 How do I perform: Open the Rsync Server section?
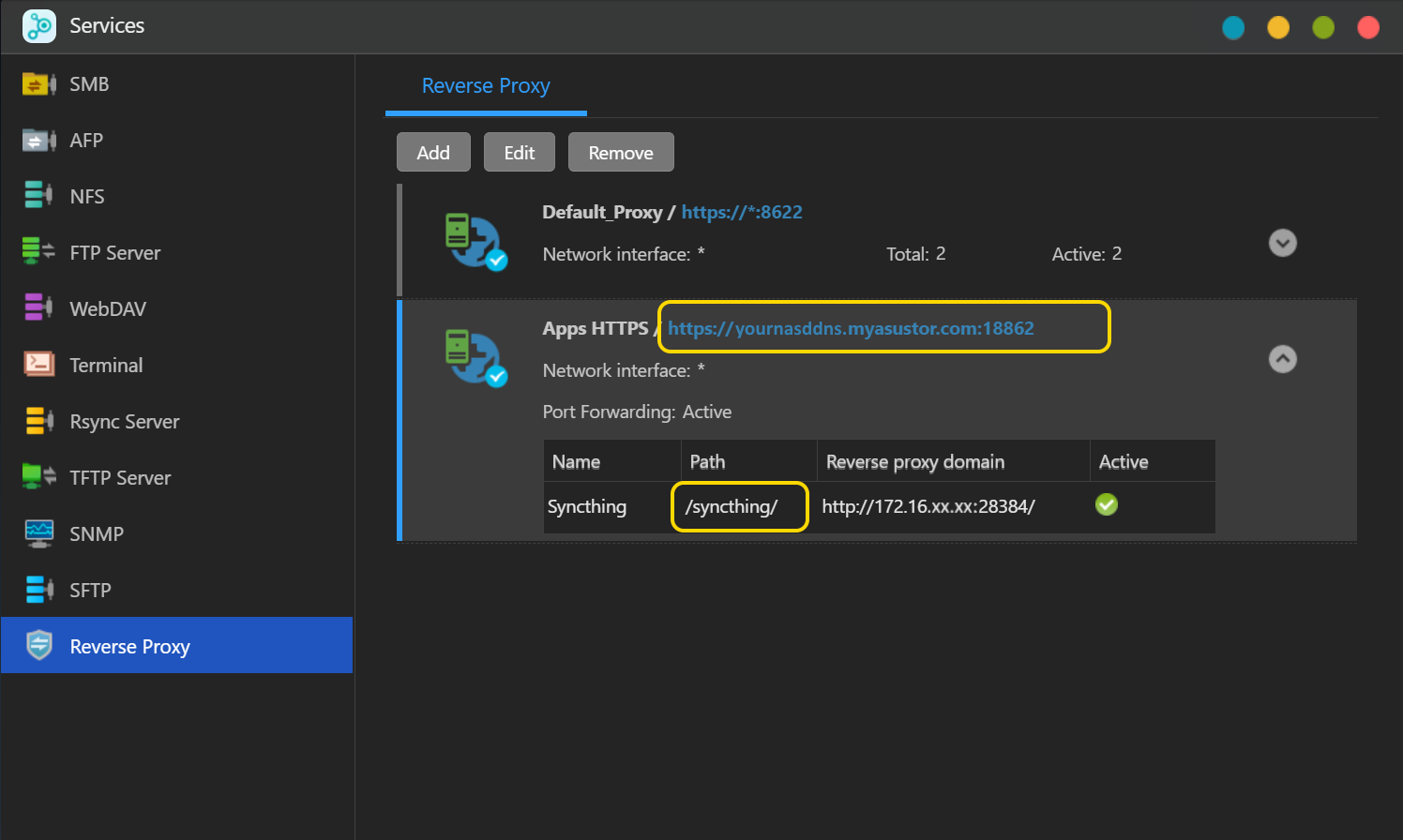pyautogui.click(x=176, y=422)
